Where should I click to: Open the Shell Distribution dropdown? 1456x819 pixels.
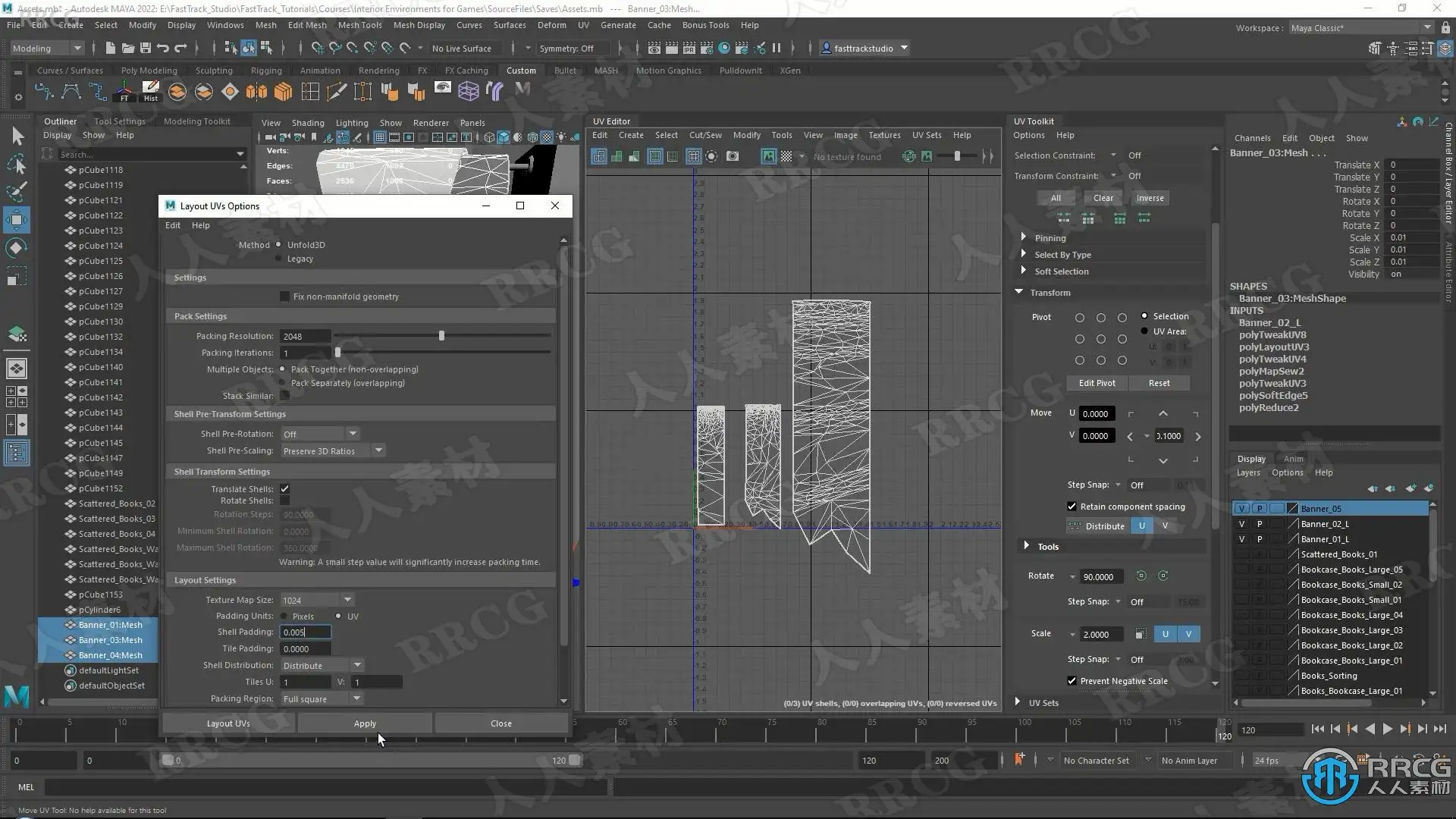(322, 666)
